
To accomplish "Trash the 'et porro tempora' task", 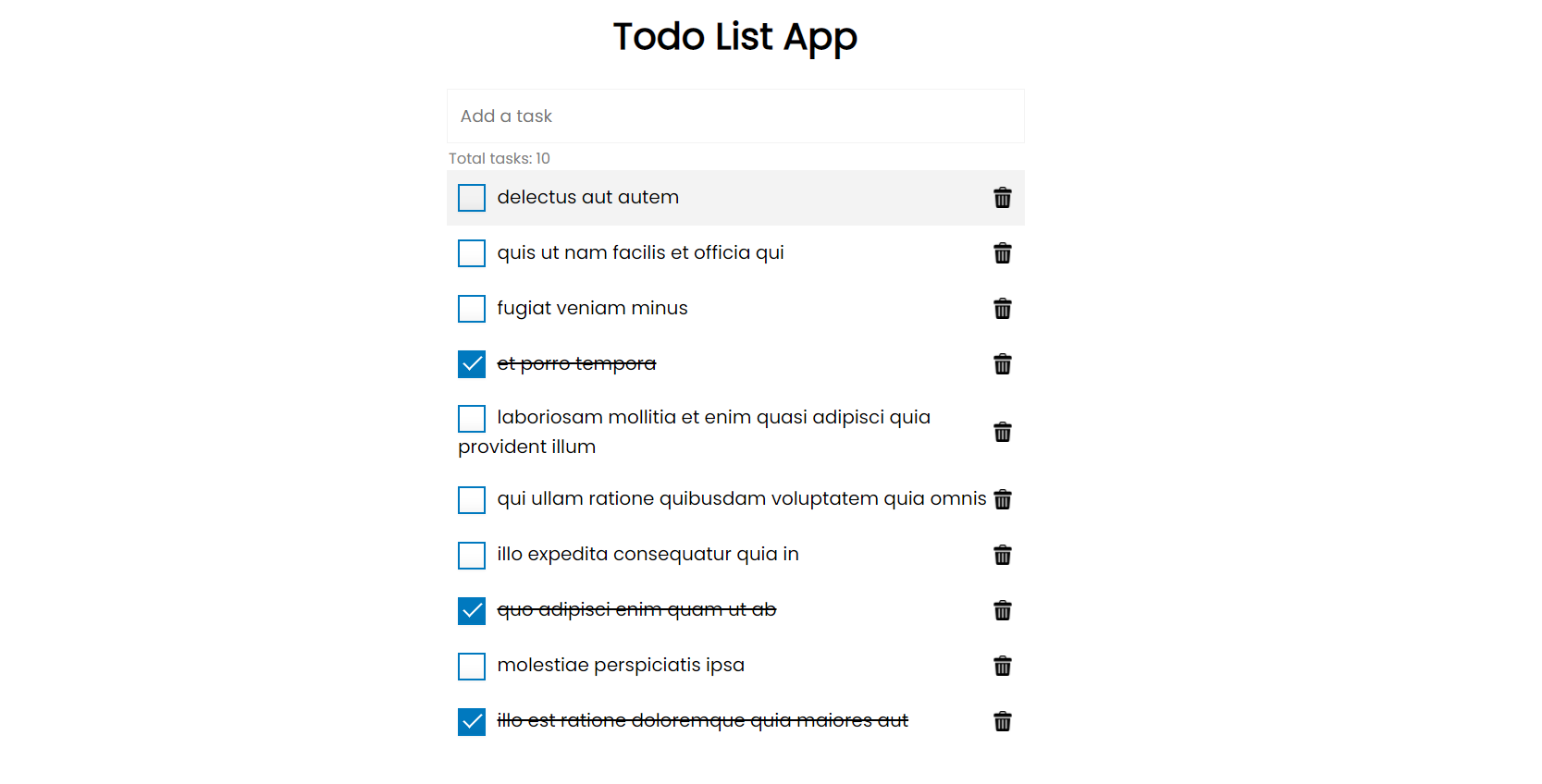I will coord(1002,364).
